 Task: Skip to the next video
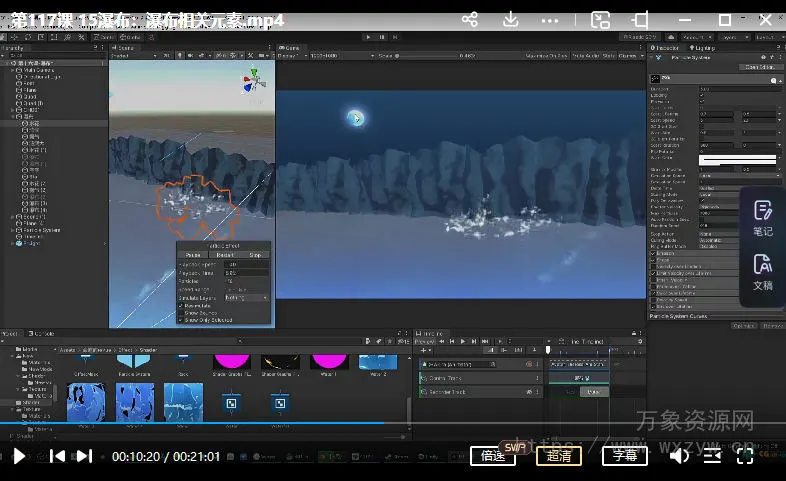click(x=85, y=456)
